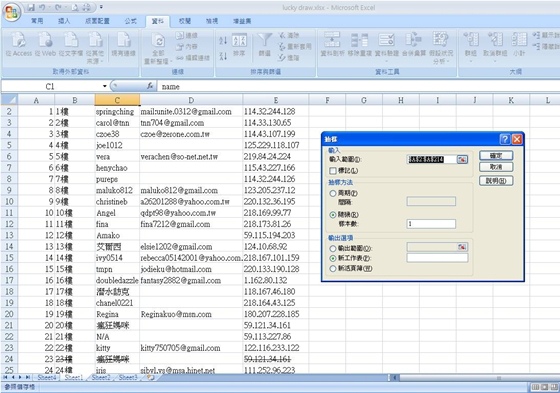Expand the Name Box dropdown
560x393 pixels.
[x=105, y=86]
